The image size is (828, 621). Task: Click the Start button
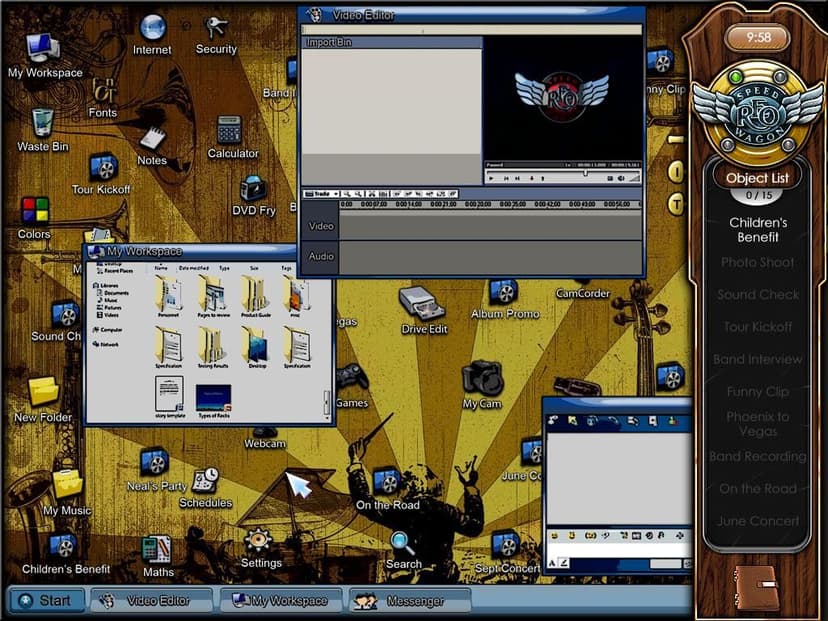(x=46, y=600)
